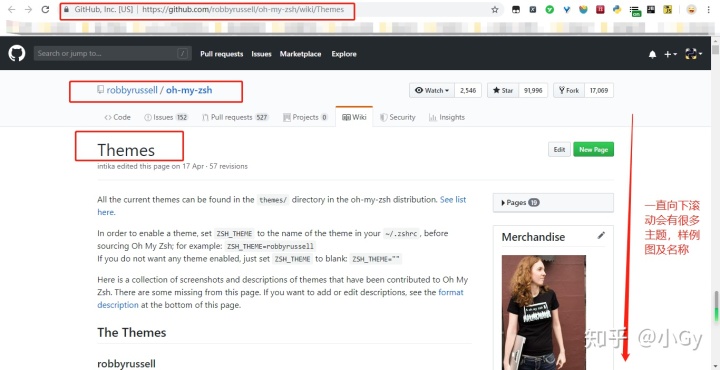The height and width of the screenshot is (370, 720).
Task: Click the Merchandise t-shirt photo
Action: [x=544, y=312]
